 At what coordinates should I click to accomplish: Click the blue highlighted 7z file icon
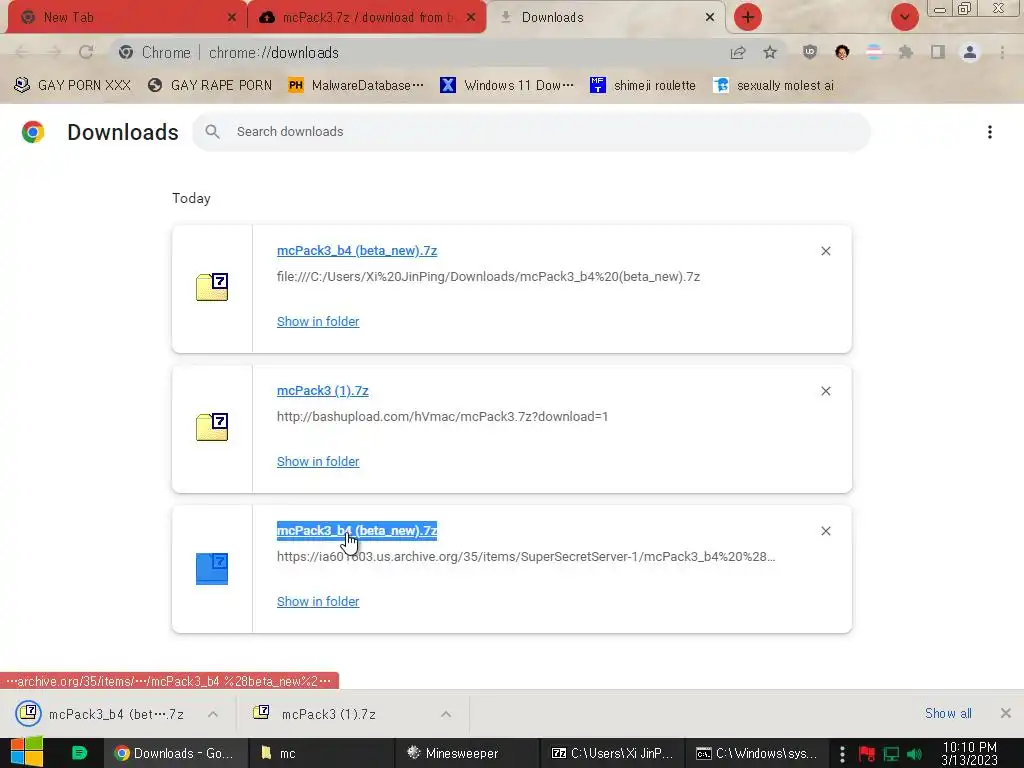[212, 568]
